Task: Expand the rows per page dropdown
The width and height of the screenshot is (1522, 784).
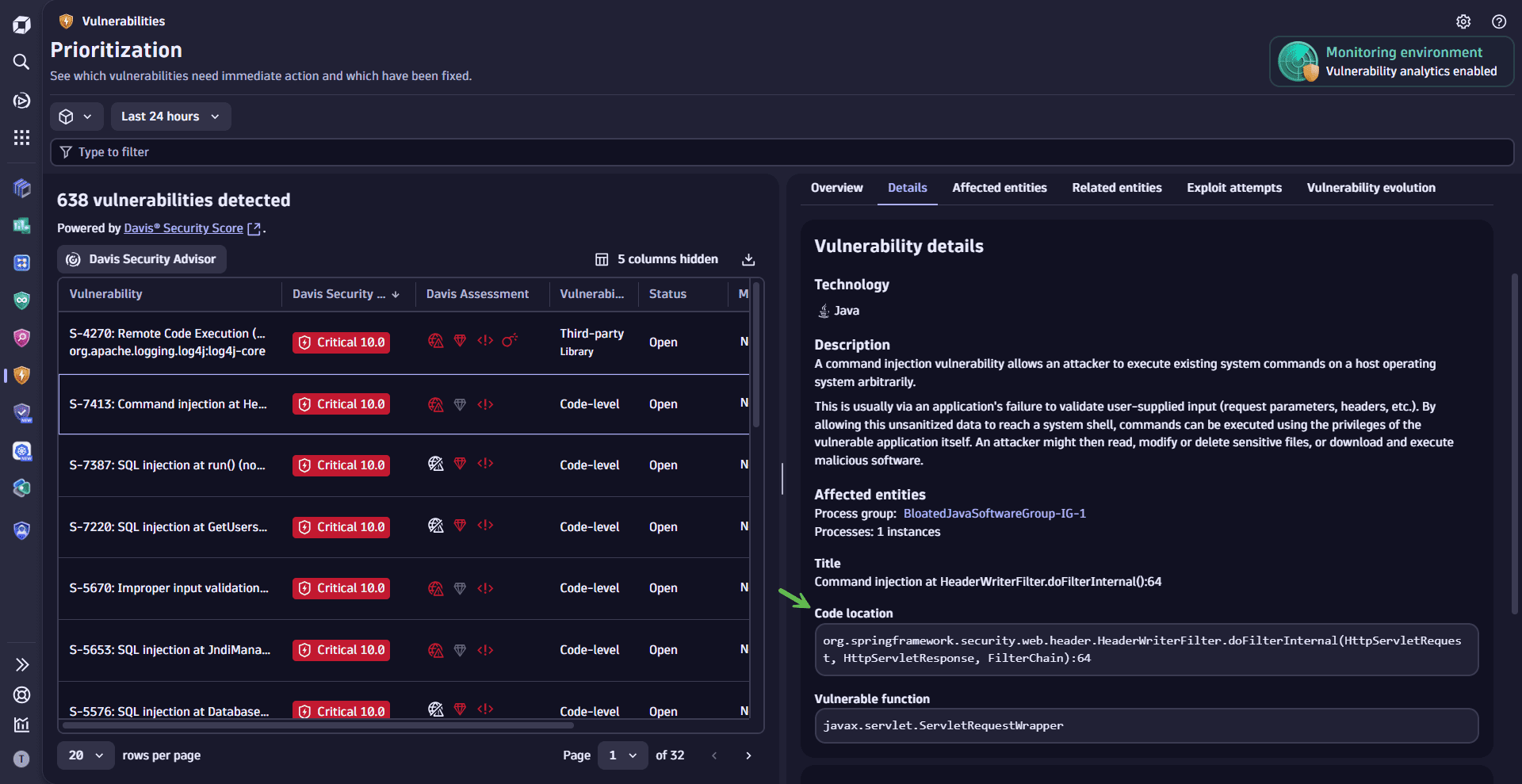Action: tap(86, 755)
